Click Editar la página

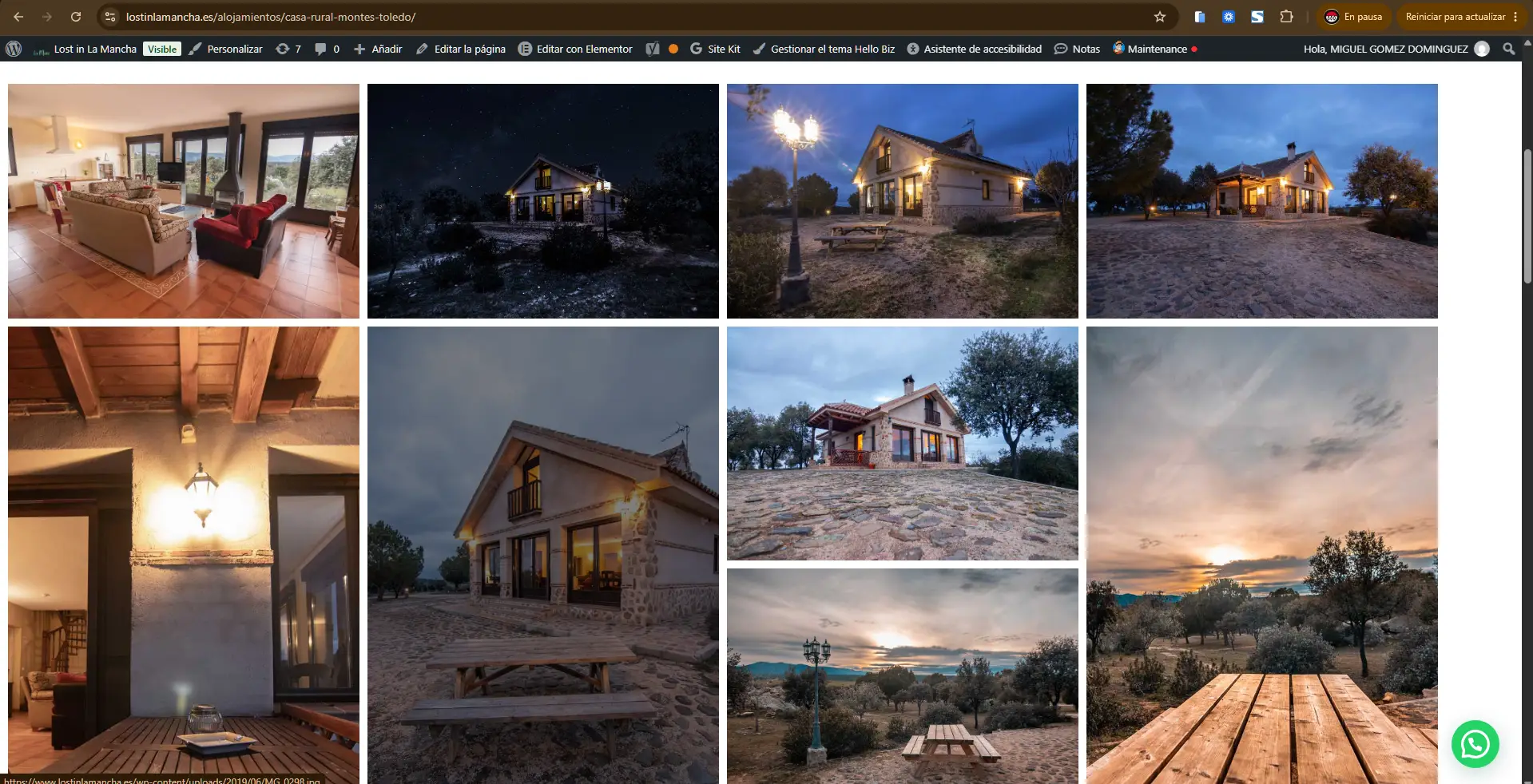(461, 49)
